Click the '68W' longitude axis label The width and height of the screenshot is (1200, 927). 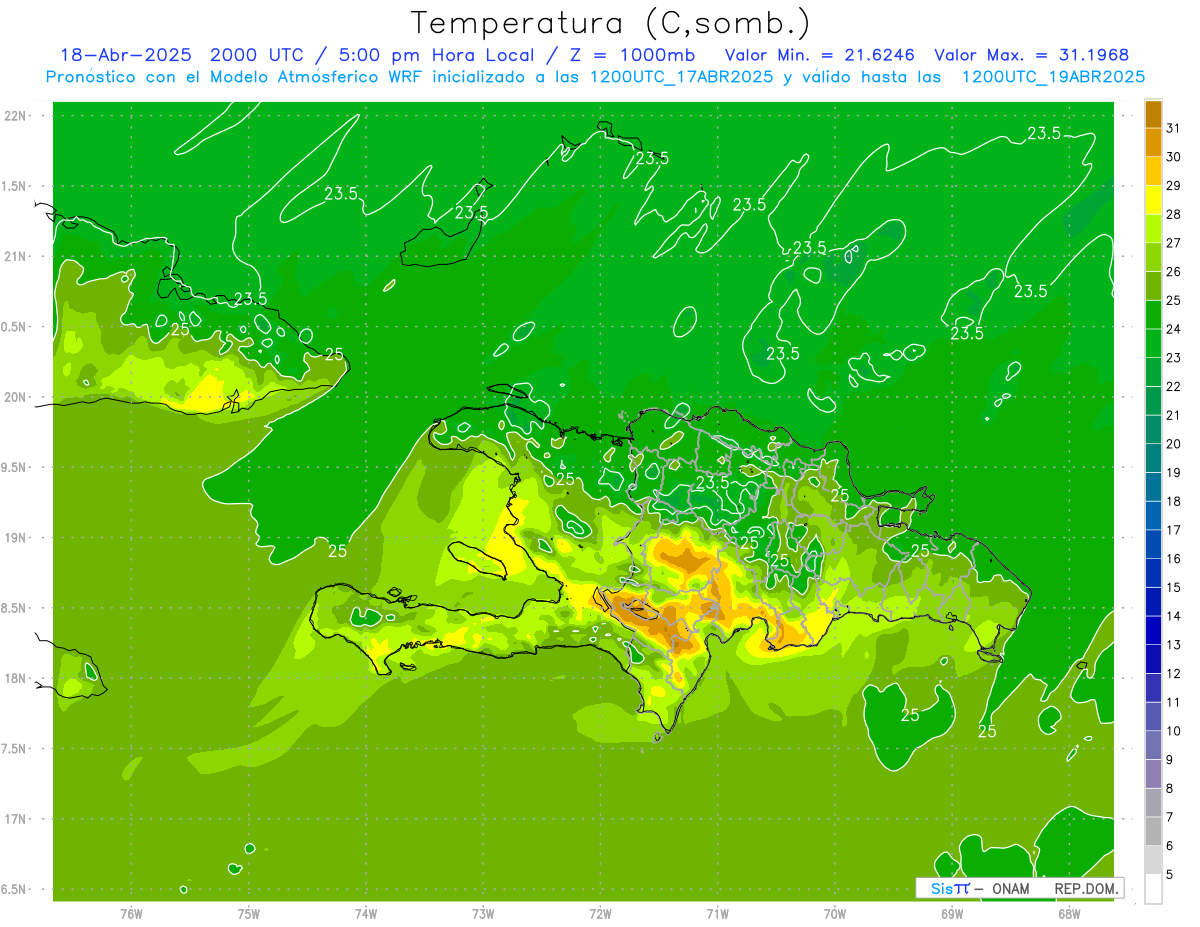click(x=1069, y=914)
